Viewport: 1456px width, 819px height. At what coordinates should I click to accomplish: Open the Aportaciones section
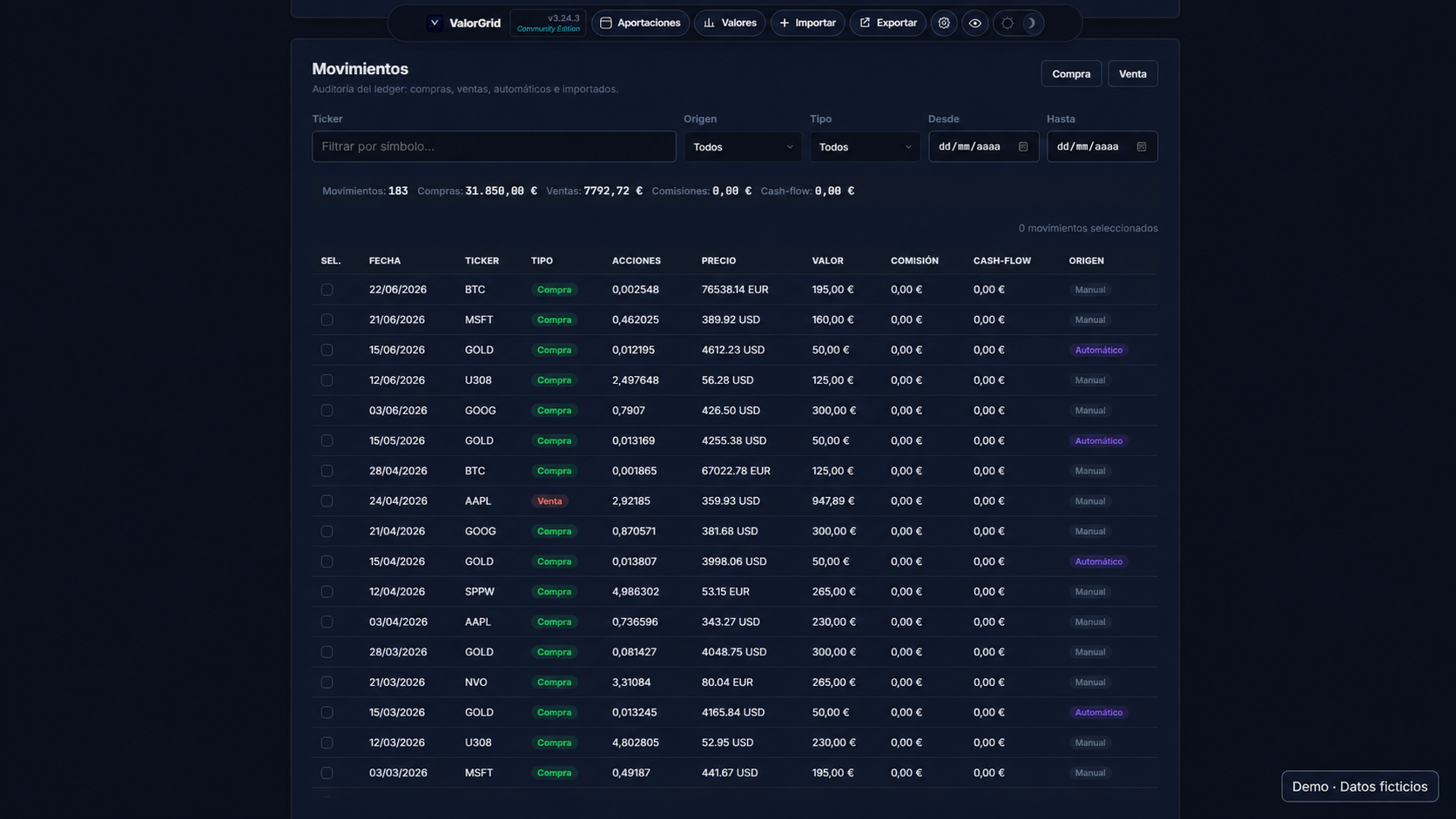(x=641, y=23)
